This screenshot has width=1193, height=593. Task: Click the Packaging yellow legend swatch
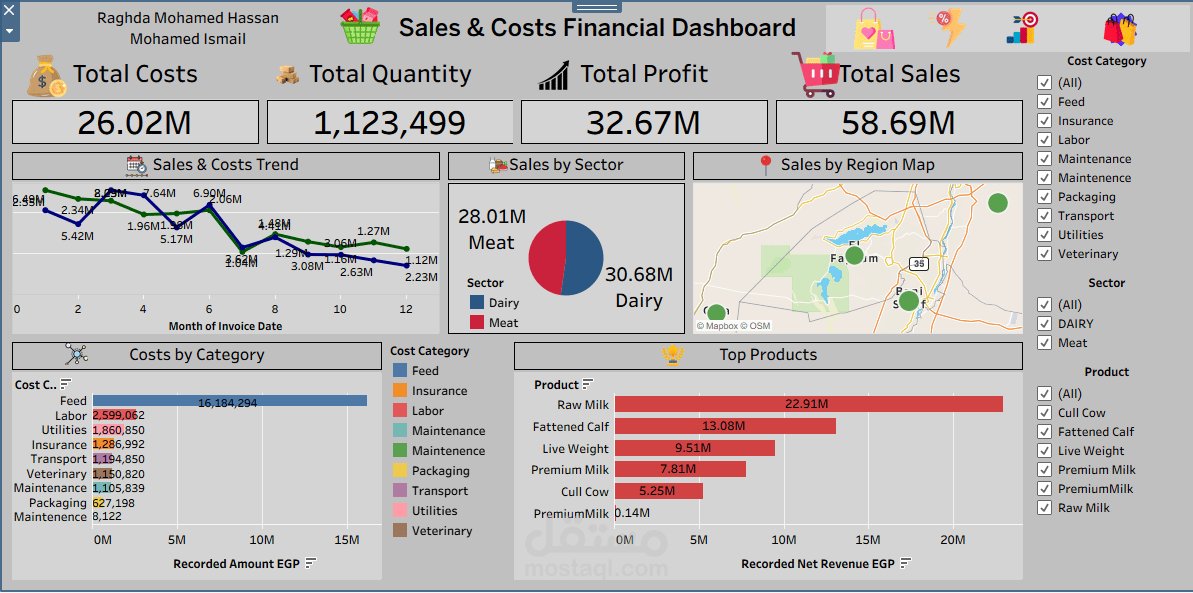[x=400, y=471]
